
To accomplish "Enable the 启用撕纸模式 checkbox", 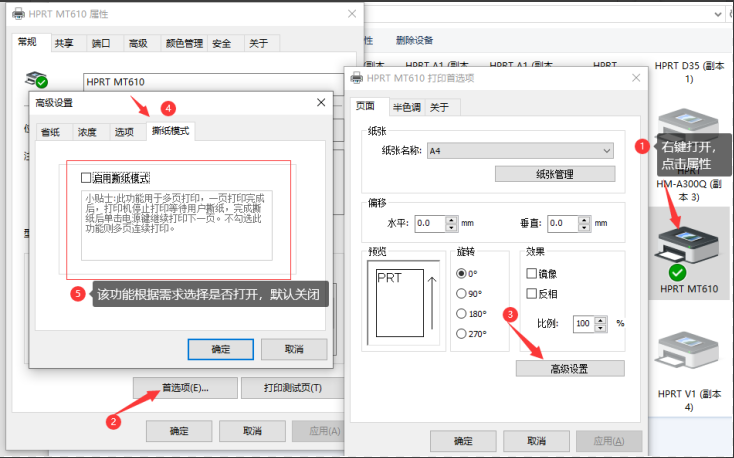I will coord(86,177).
